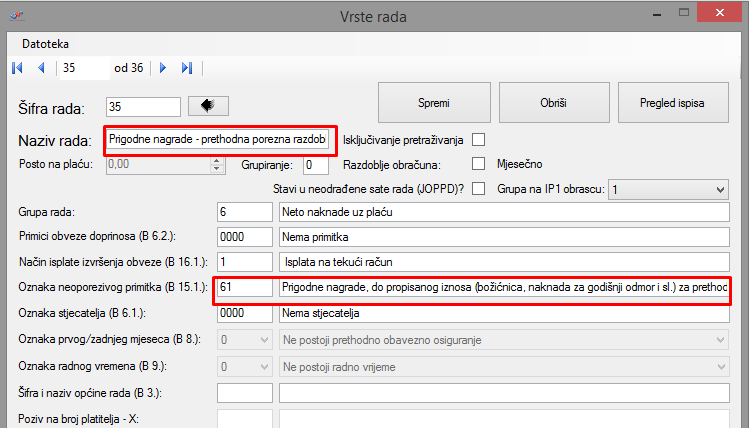Toggle the Mjesečno checkbox

click(478, 163)
